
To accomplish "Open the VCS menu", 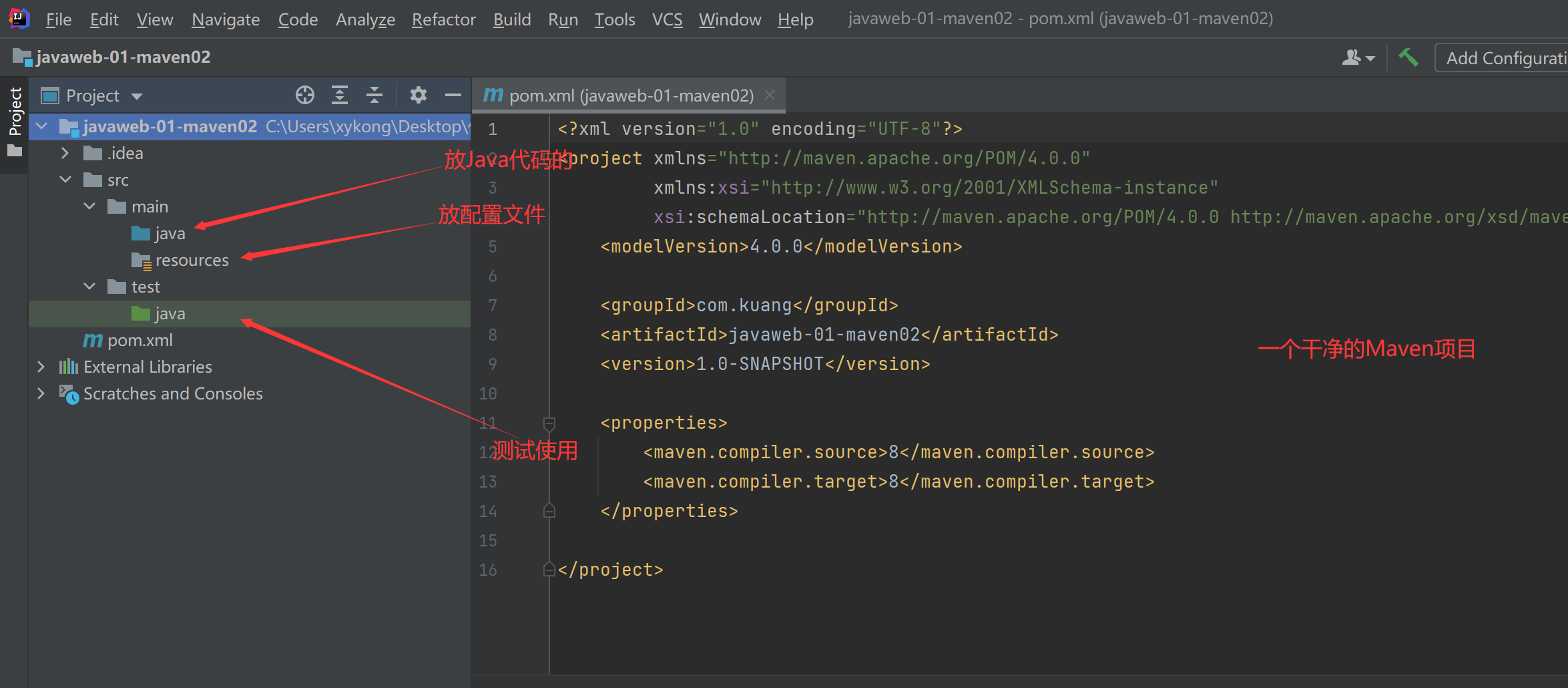I will [x=668, y=19].
